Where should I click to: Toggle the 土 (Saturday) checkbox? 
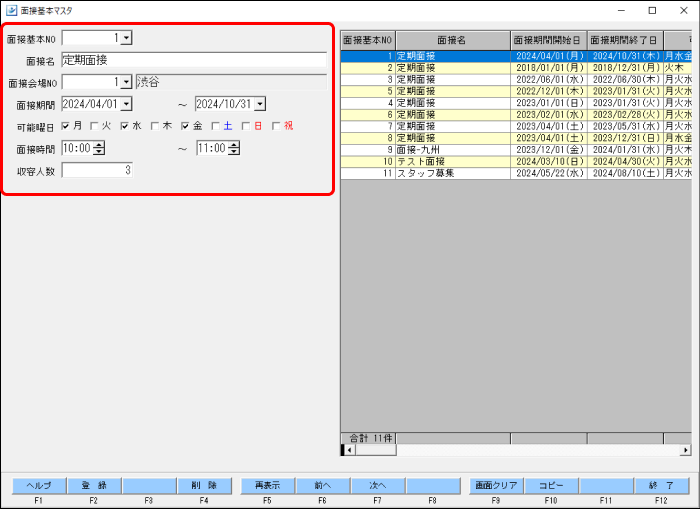tap(216, 126)
